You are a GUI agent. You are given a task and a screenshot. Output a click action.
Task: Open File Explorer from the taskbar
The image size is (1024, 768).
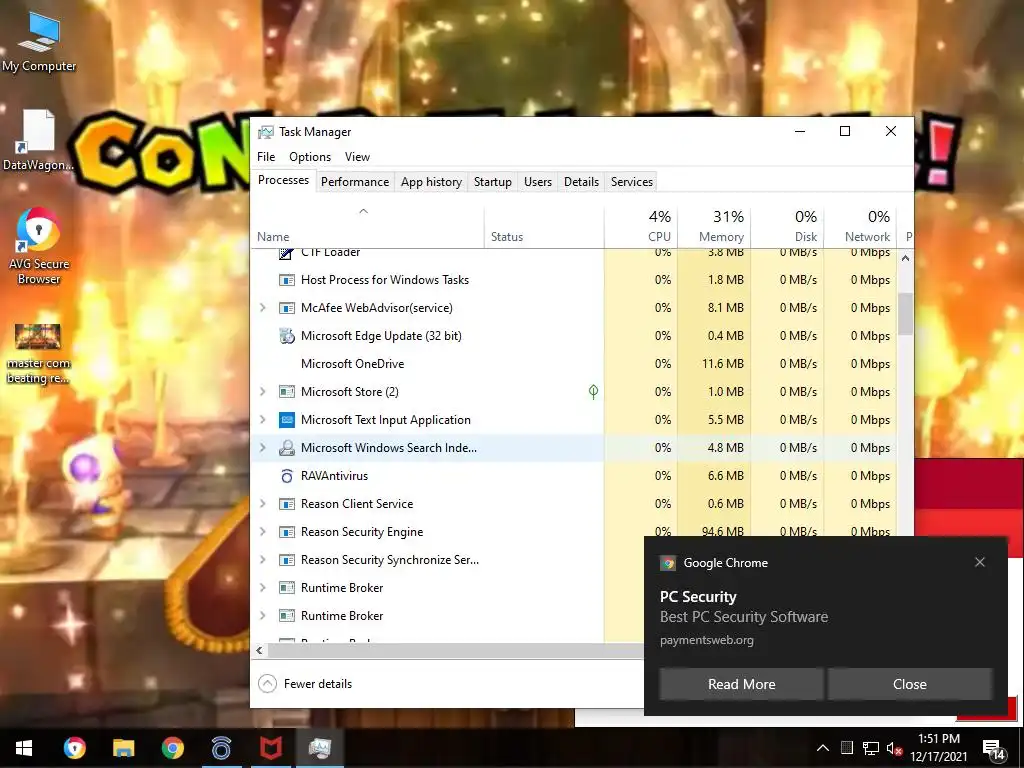point(123,748)
